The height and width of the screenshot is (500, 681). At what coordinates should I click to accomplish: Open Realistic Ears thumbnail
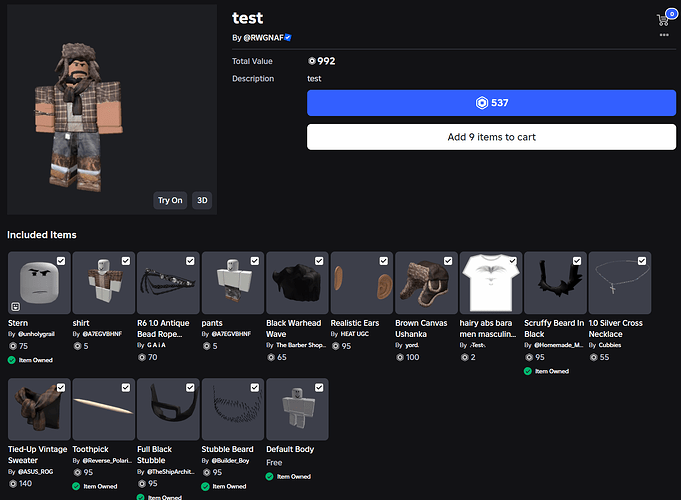click(x=362, y=283)
